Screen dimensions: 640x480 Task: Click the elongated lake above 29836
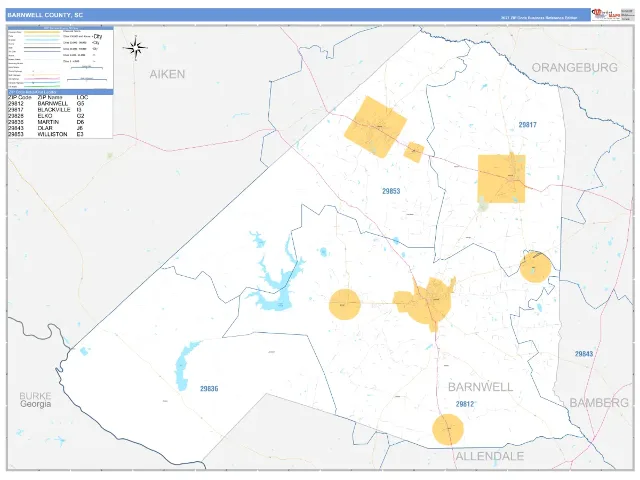186,366
